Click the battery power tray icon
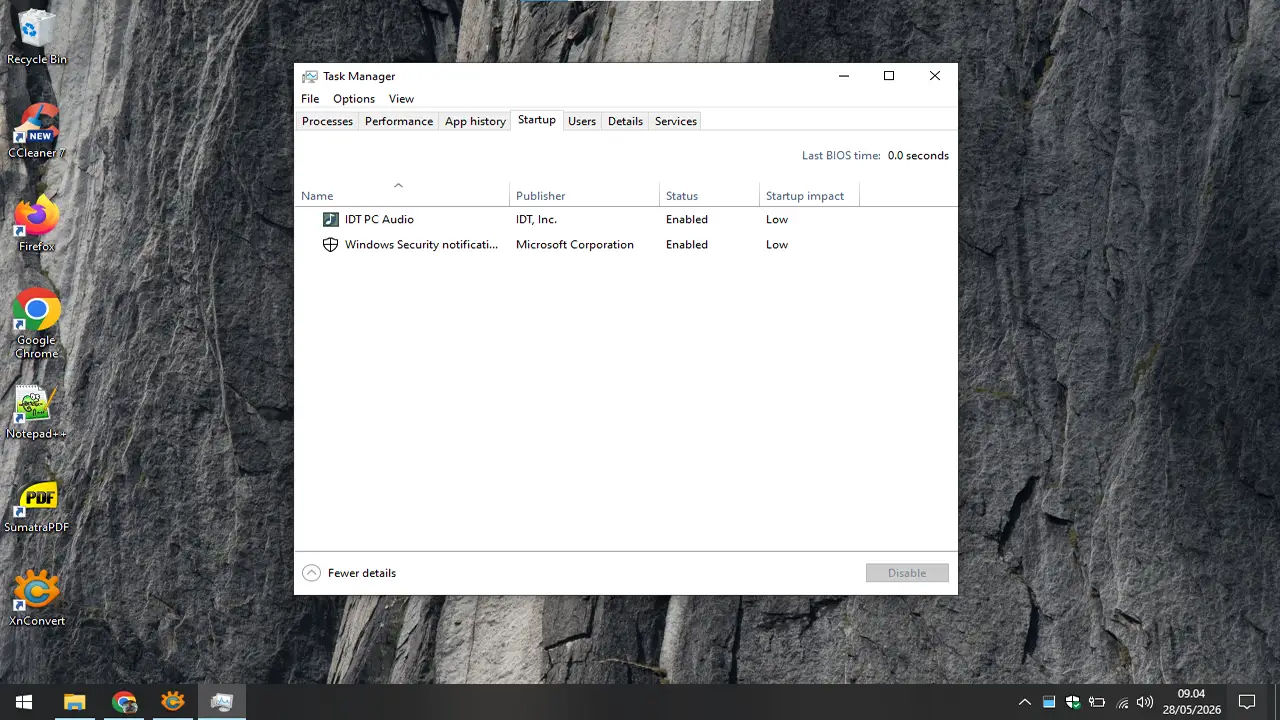Image resolution: width=1280 pixels, height=720 pixels. click(1097, 702)
